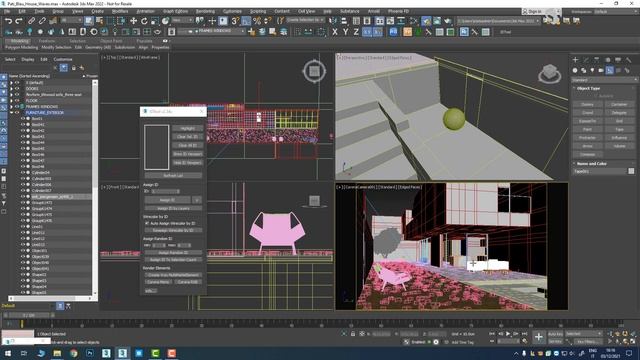
Task: Open the Render Setup icon
Action: coord(426,21)
